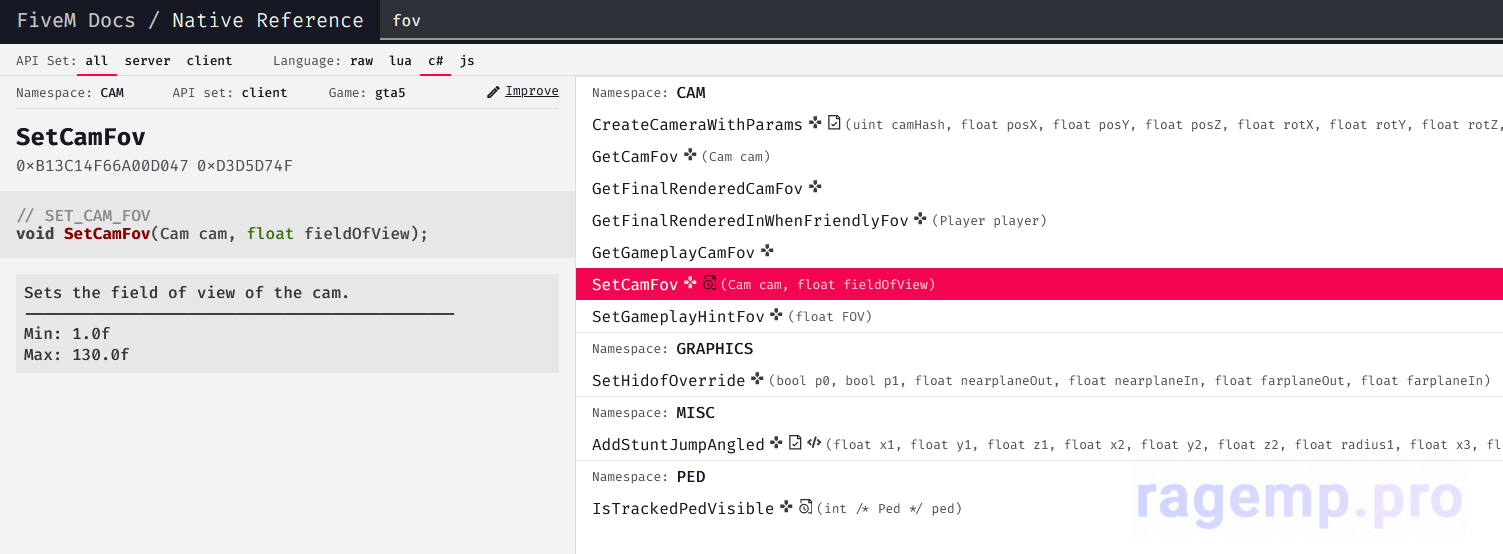Screen dimensions: 1503x554
Task: Click gamepad icon beside SetHidofOverride
Action: [x=757, y=379]
